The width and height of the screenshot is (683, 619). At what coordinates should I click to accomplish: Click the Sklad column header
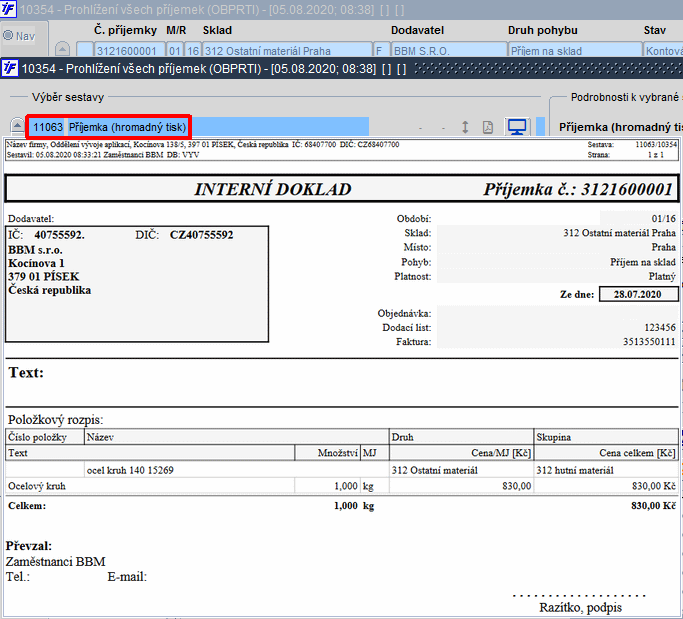[x=217, y=30]
